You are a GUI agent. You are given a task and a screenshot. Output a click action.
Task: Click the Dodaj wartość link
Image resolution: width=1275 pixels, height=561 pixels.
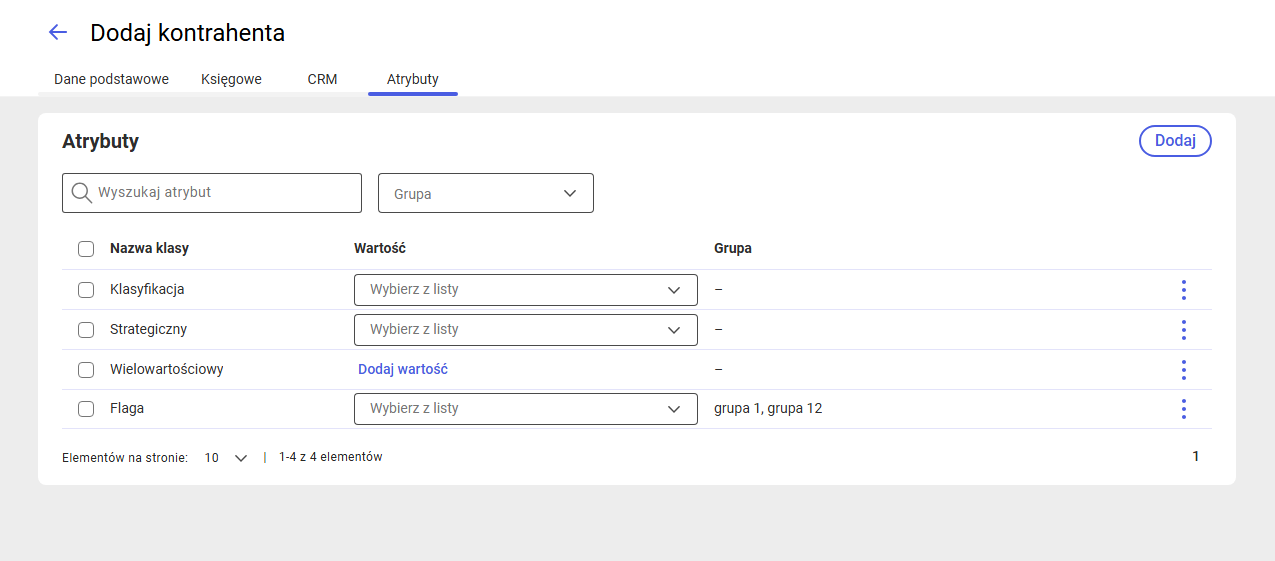click(x=403, y=369)
